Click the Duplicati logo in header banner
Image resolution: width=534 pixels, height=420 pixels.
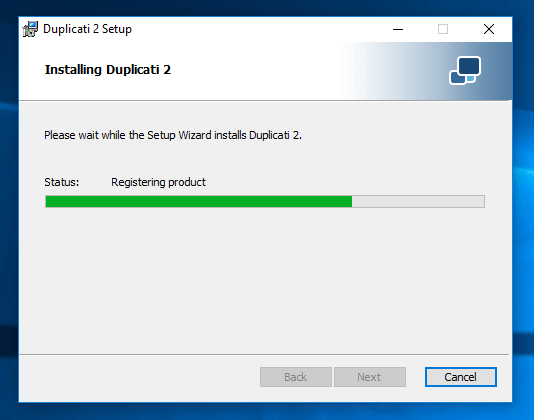tap(465, 71)
